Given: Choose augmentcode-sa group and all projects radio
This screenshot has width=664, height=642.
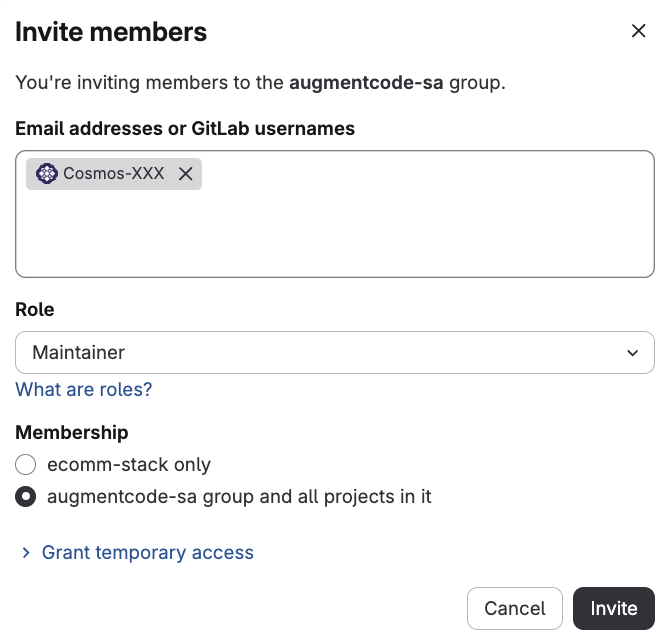Looking at the screenshot, I should [25, 497].
